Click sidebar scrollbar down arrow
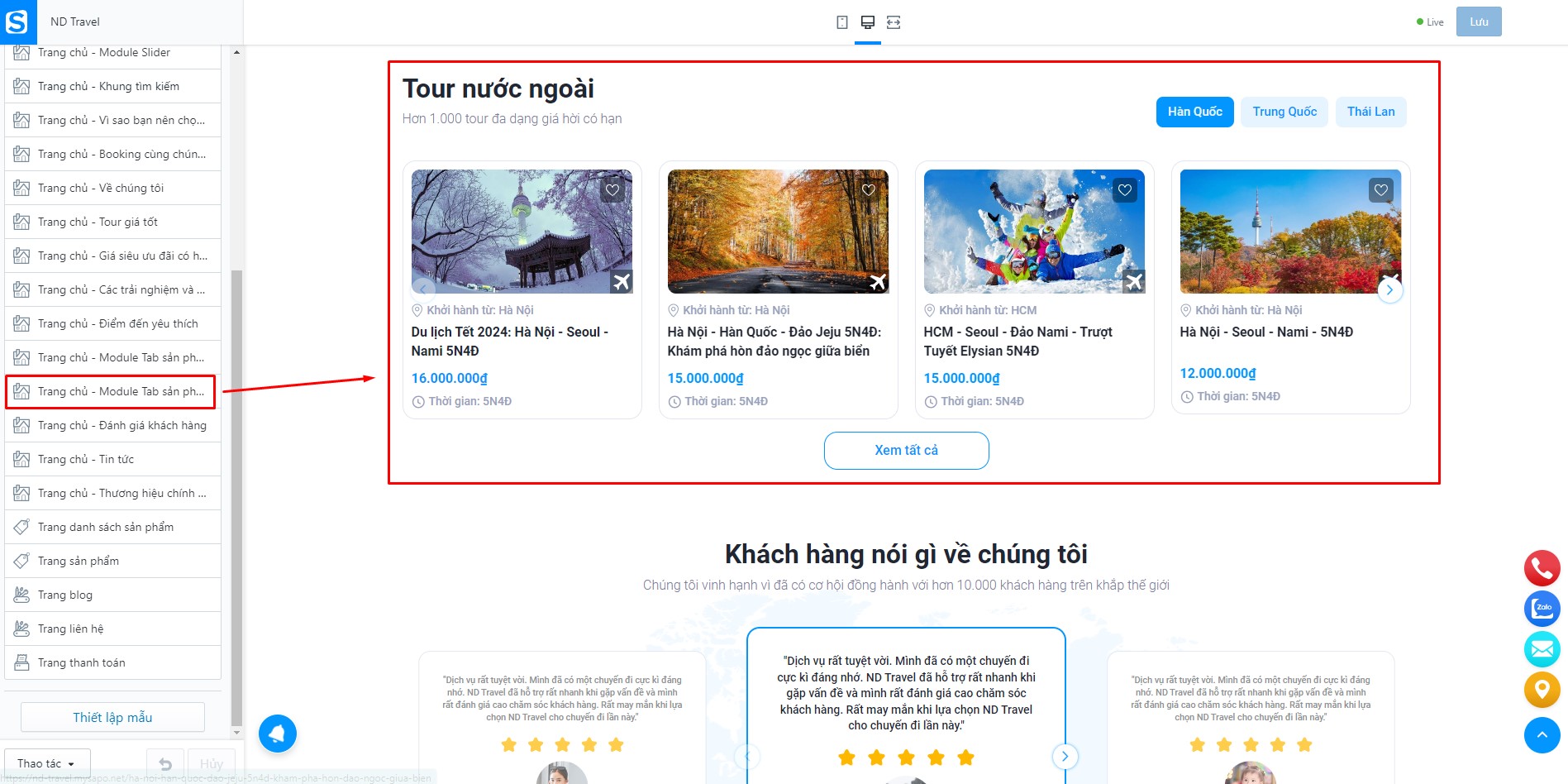Image resolution: width=1568 pixels, height=784 pixels. pyautogui.click(x=236, y=732)
